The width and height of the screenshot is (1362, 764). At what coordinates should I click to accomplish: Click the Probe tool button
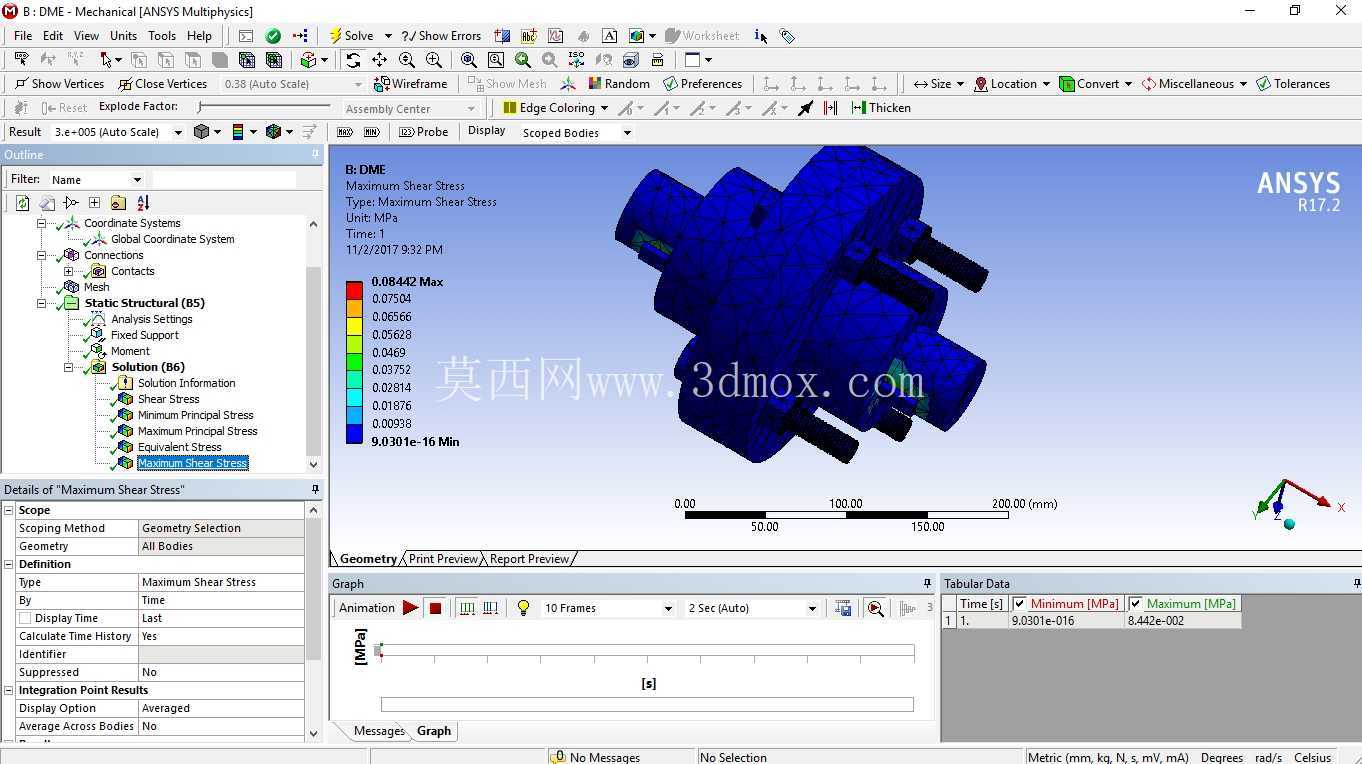(x=423, y=132)
